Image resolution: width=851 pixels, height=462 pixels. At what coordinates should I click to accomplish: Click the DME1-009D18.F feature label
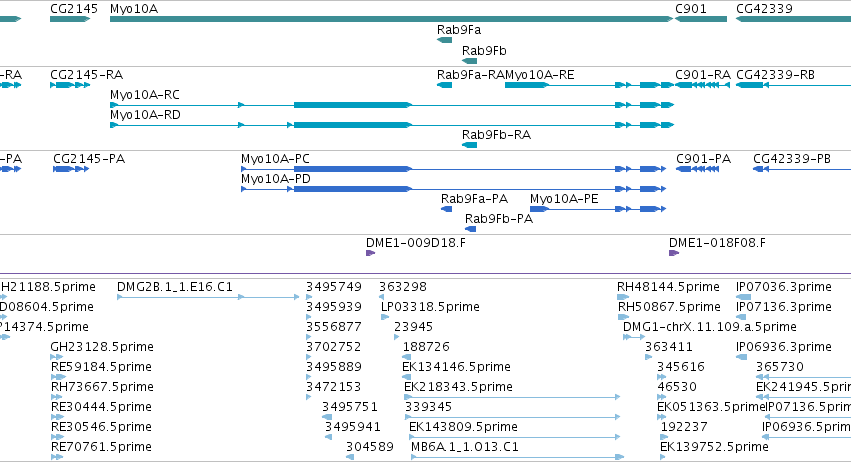416,243
